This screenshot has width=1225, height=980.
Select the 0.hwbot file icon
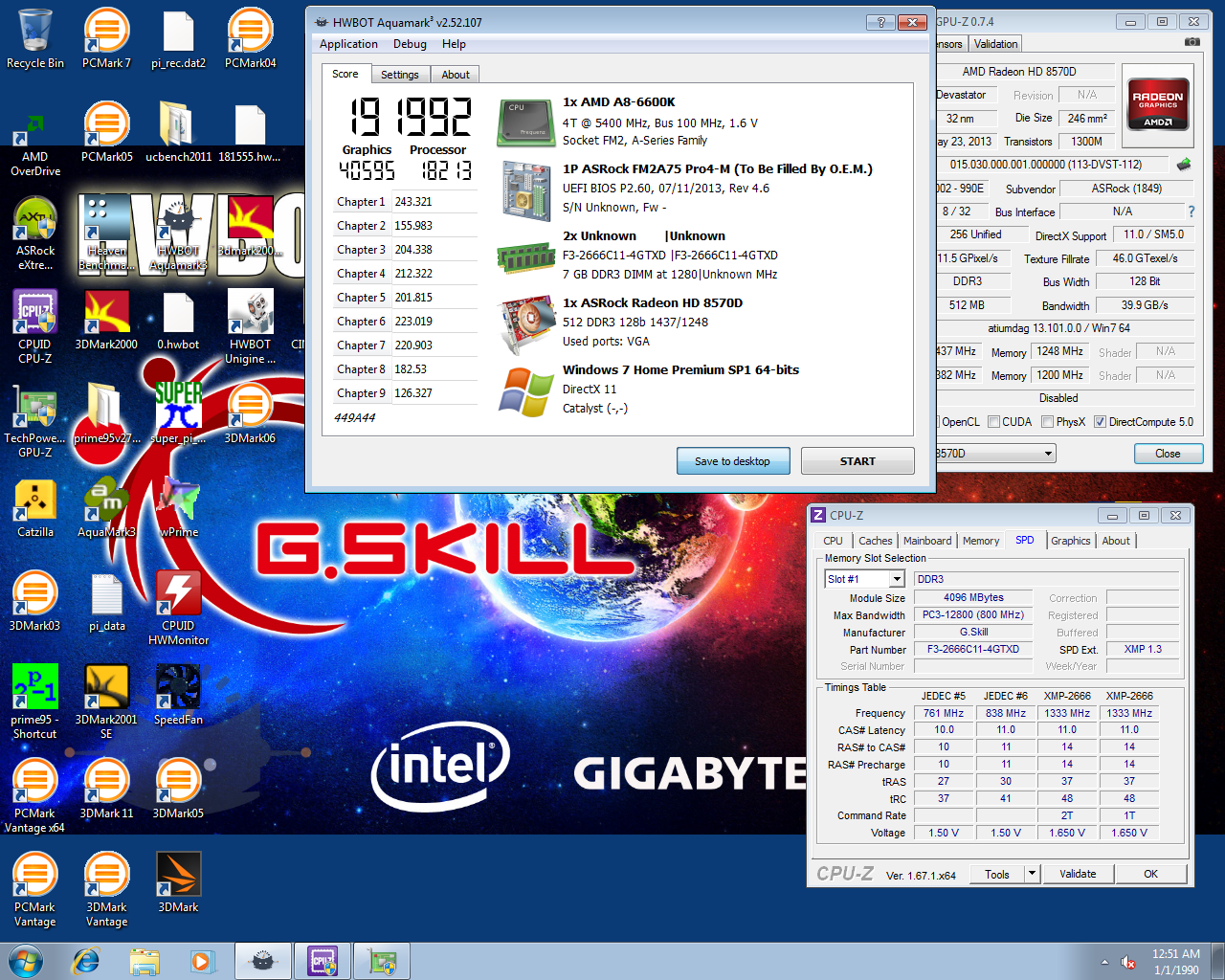click(x=178, y=321)
